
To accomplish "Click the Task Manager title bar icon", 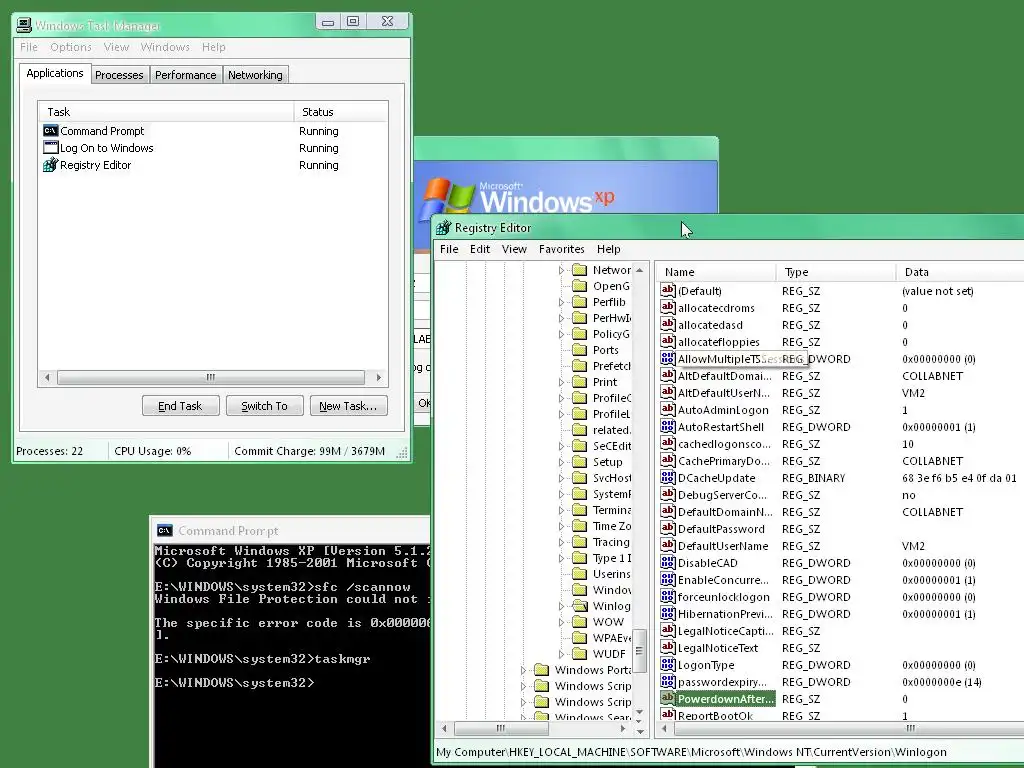I will pos(24,25).
